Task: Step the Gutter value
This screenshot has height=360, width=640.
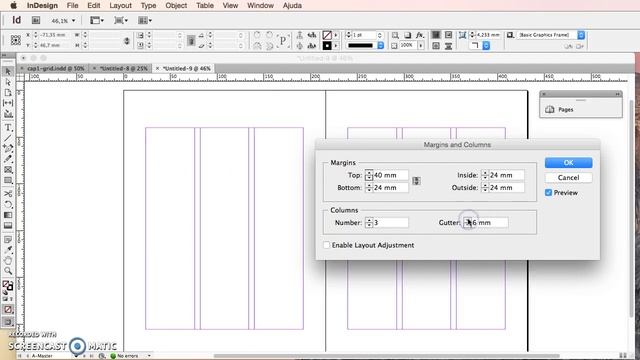Action: [468, 222]
